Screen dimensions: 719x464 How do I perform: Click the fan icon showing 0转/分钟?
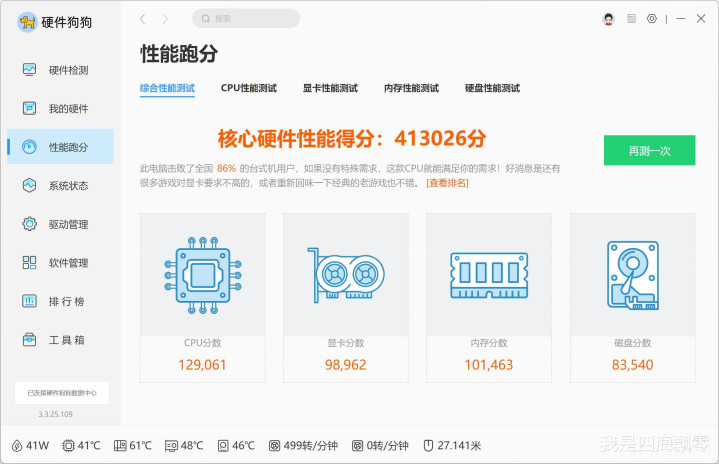[357, 446]
